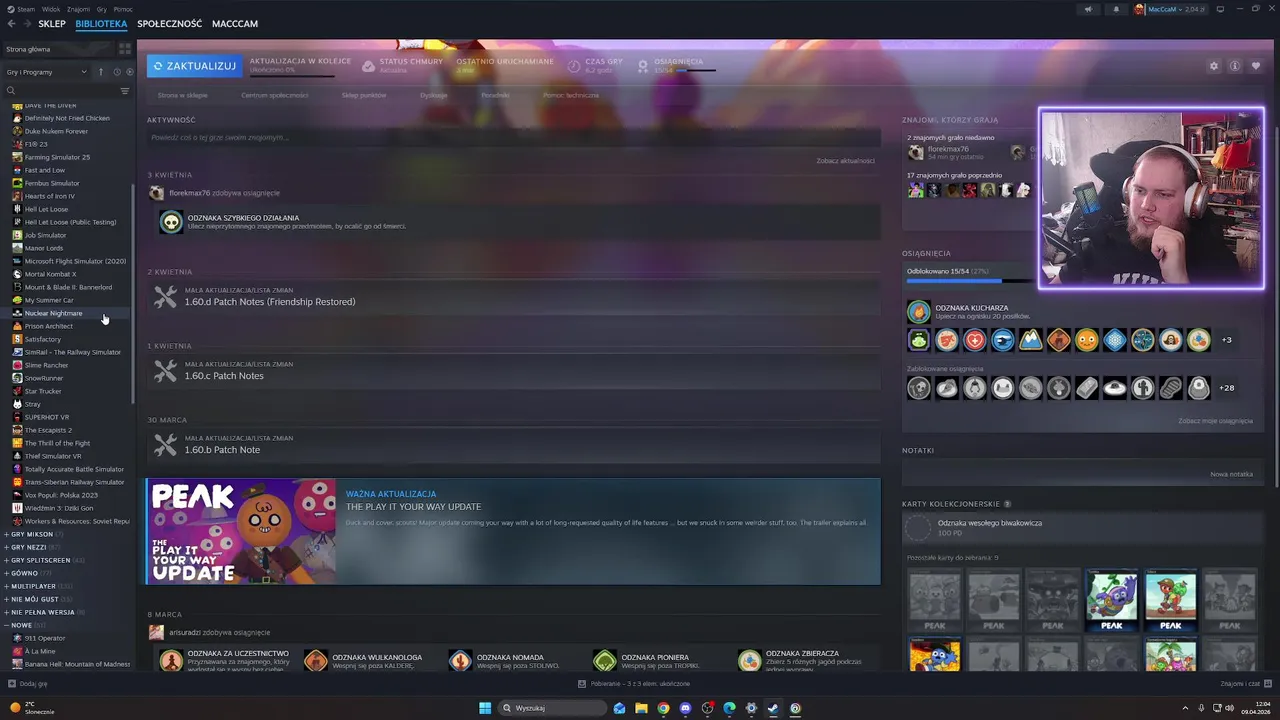The image size is (1280, 720).
Task: Open the MACCCAM profile tab
Action: (235, 23)
